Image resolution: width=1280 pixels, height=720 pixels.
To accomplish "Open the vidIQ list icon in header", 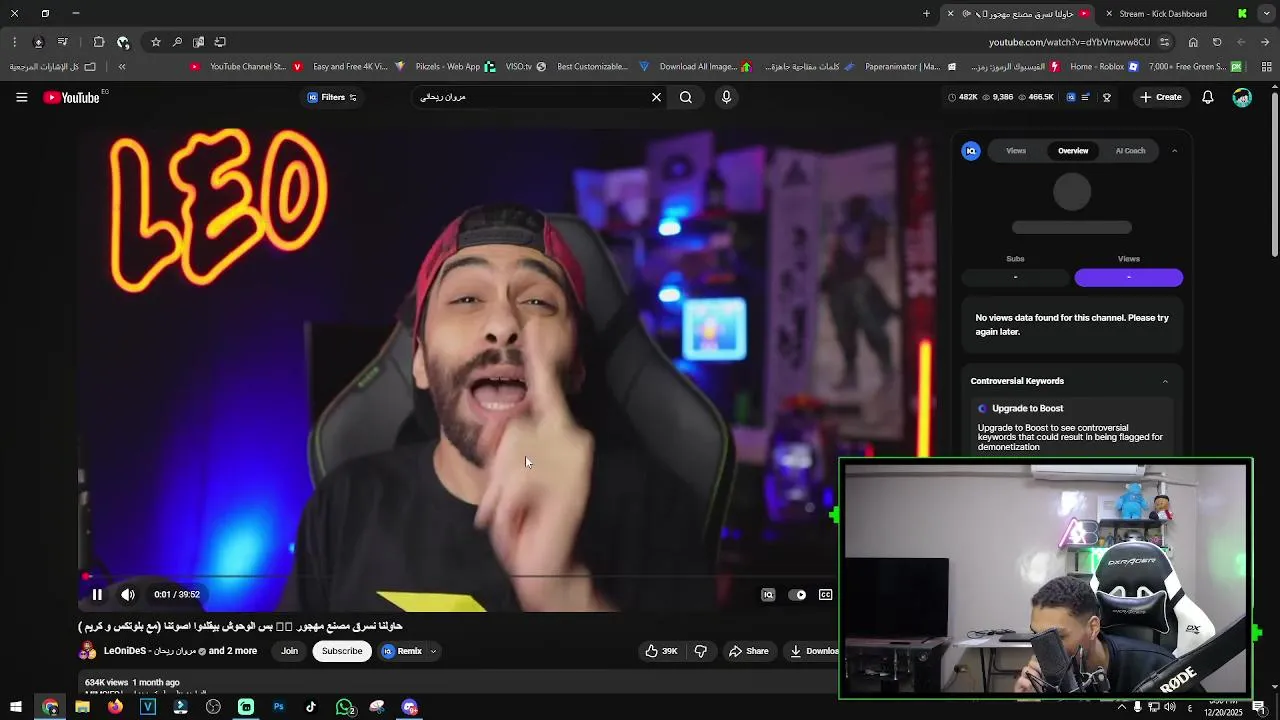I will click(1087, 97).
